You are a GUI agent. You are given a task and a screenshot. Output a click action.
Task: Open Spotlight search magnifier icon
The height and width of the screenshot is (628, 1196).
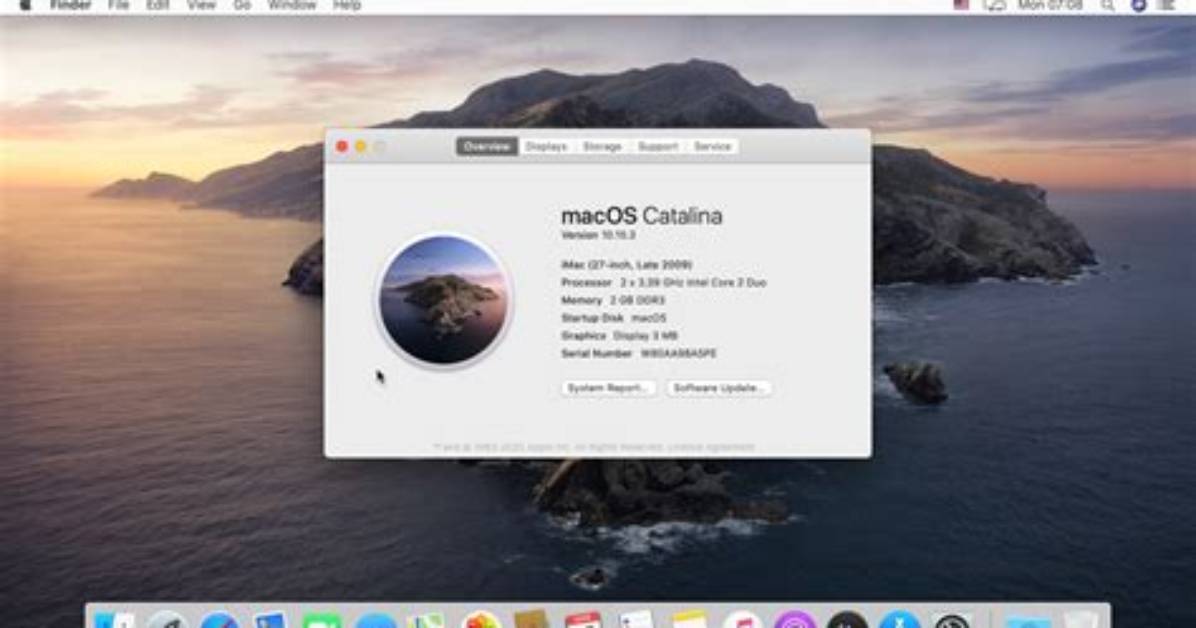(x=1108, y=5)
